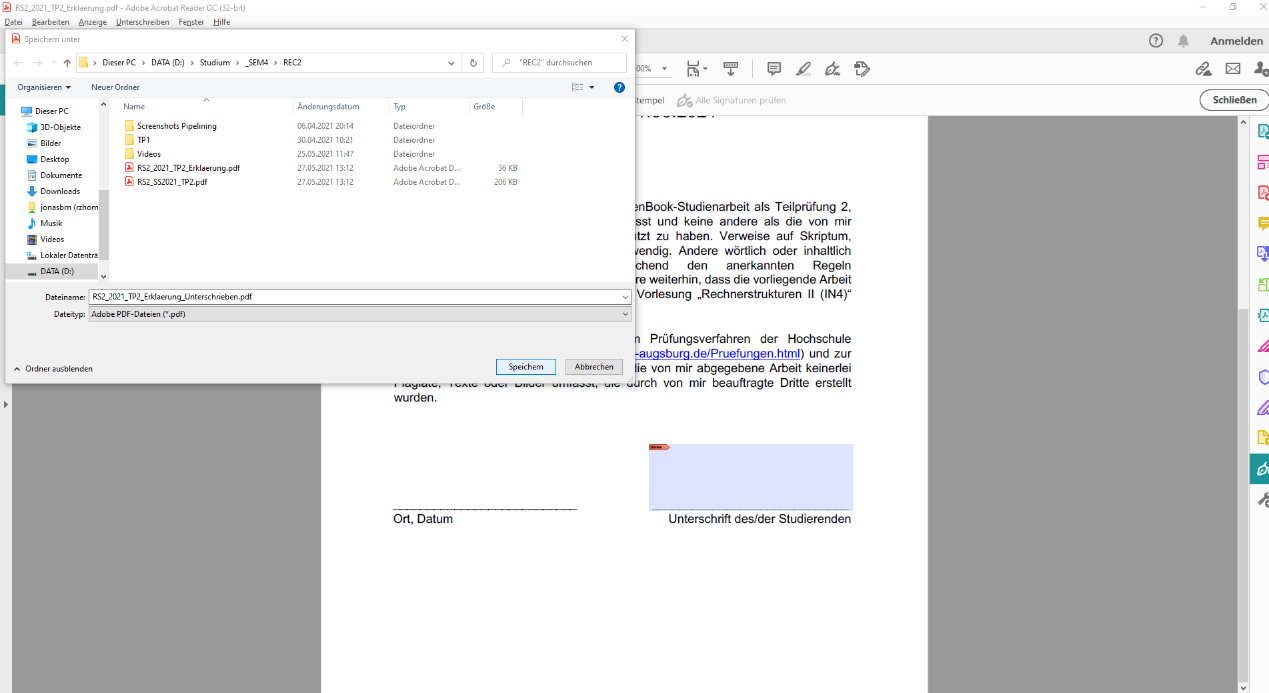Sort files by Änderungsdatum column header
Image resolution: width=1269 pixels, height=693 pixels.
click(x=328, y=106)
